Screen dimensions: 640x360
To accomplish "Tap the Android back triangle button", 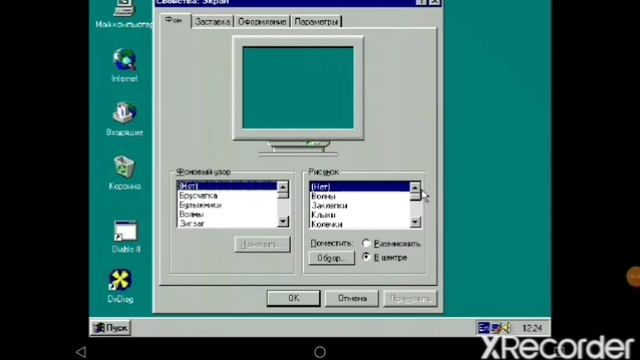I will [x=81, y=351].
